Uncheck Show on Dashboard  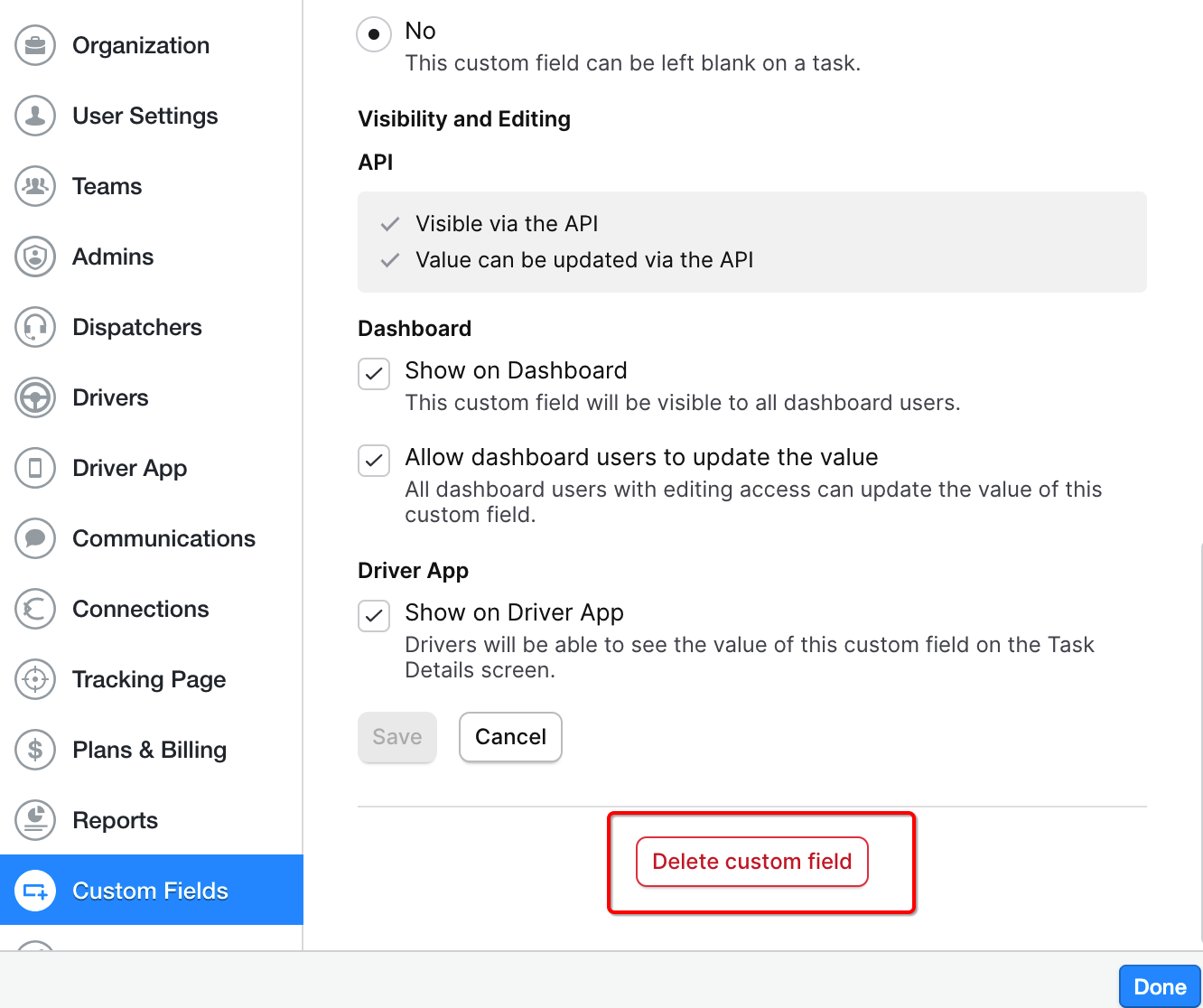tap(374, 374)
